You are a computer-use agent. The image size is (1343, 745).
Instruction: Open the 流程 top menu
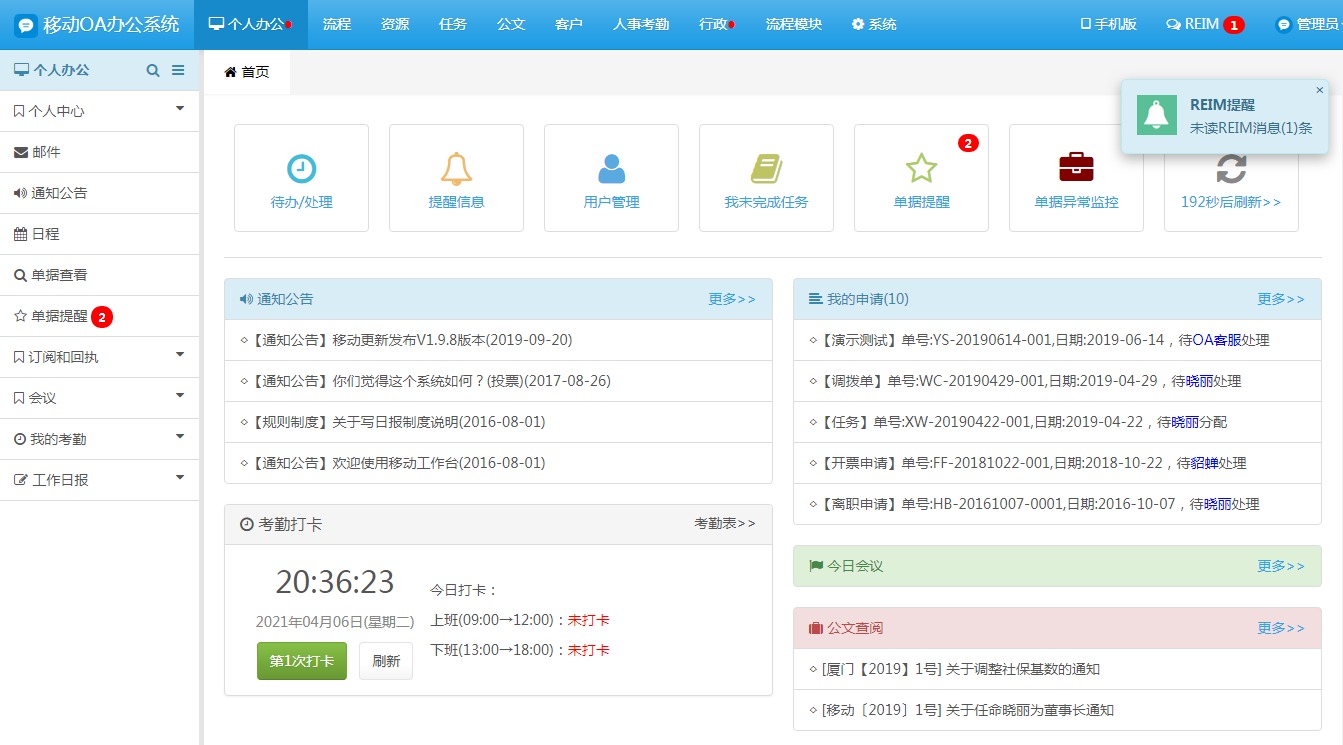(x=337, y=24)
